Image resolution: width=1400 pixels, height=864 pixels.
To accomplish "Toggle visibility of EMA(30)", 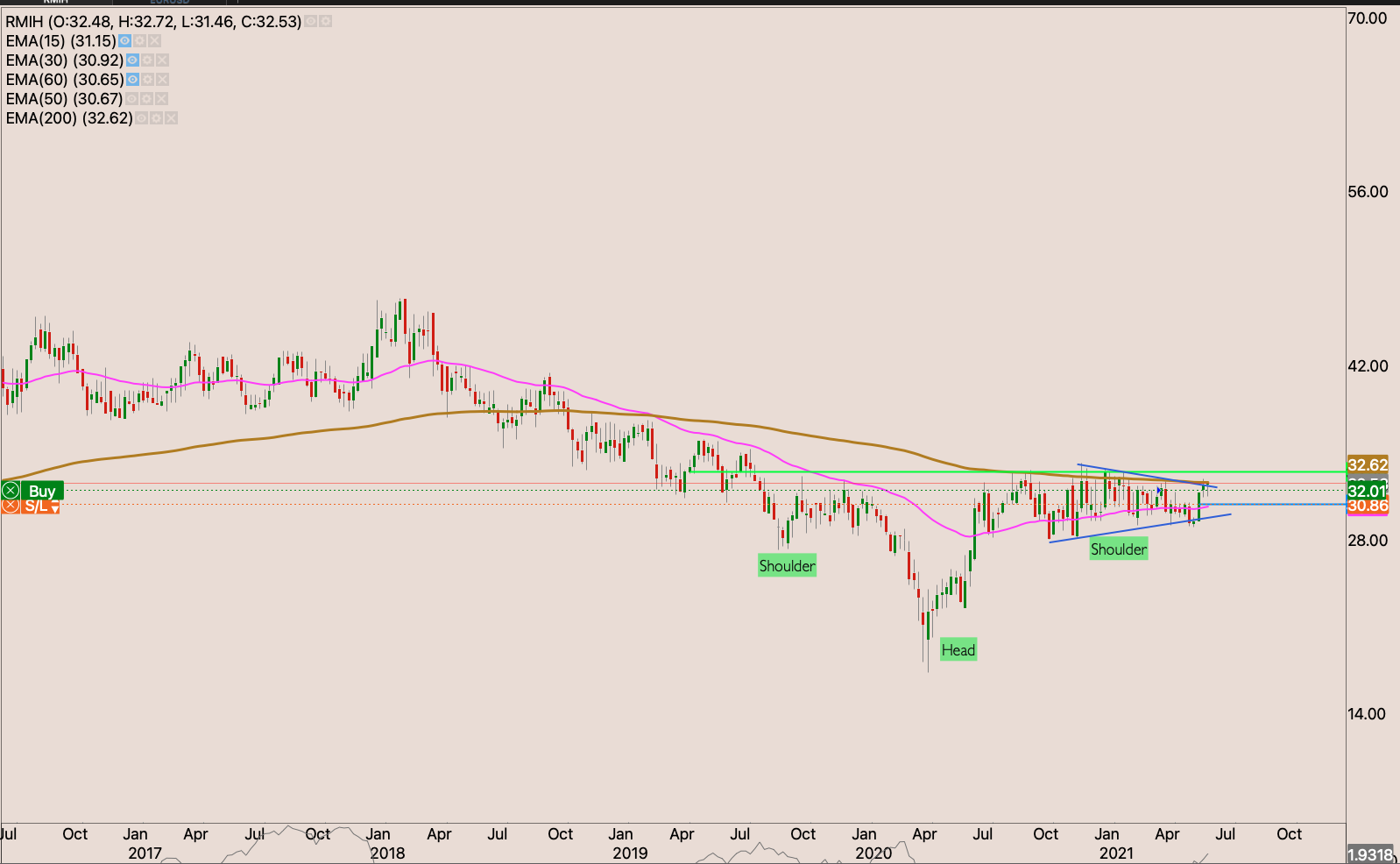I will (132, 60).
